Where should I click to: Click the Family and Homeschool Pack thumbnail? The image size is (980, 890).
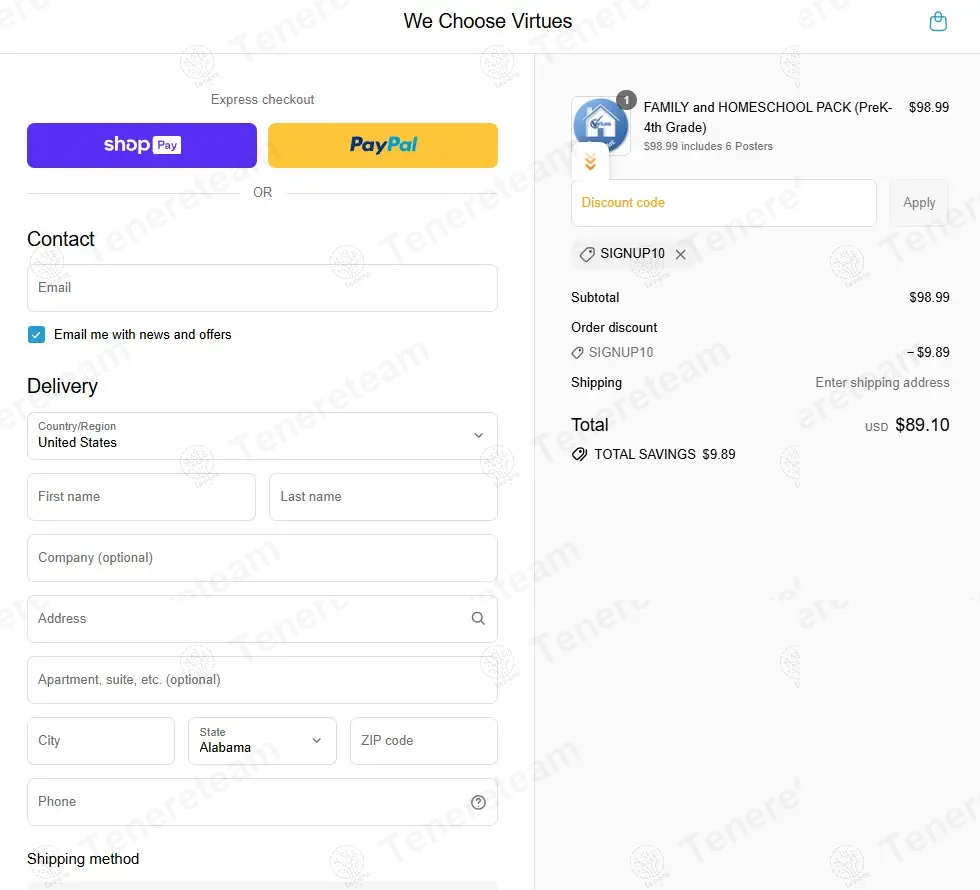[600, 125]
